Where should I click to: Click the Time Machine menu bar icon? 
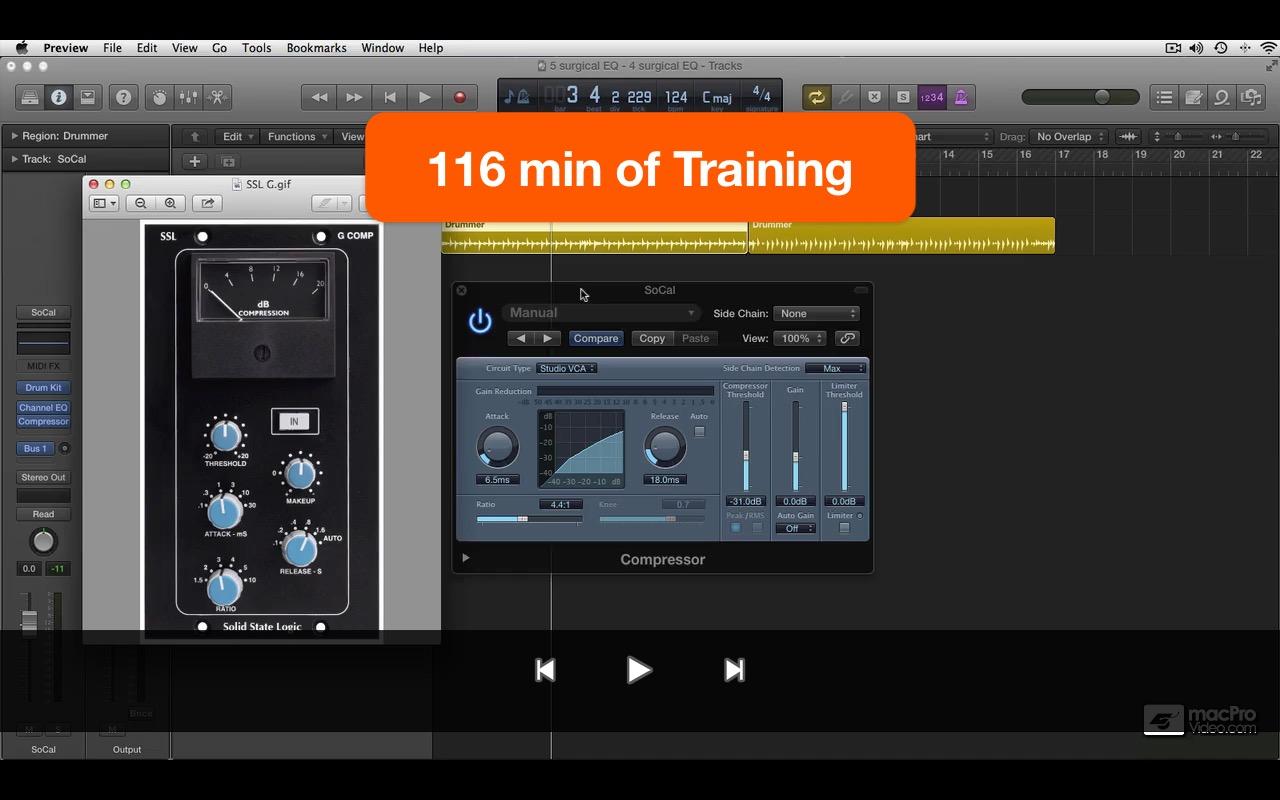(x=1221, y=48)
